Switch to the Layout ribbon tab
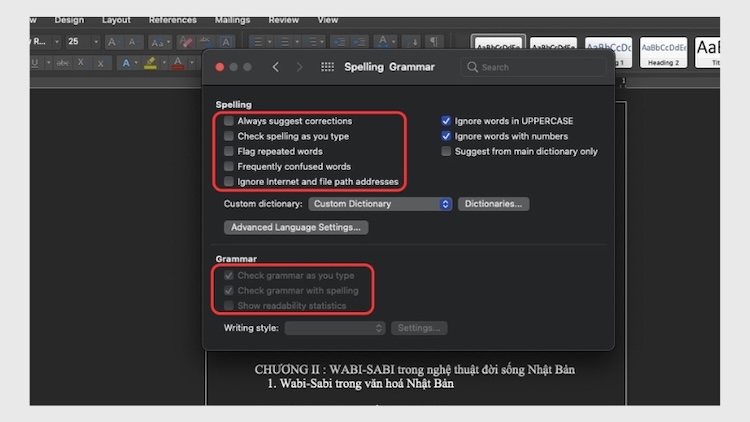 tap(116, 20)
